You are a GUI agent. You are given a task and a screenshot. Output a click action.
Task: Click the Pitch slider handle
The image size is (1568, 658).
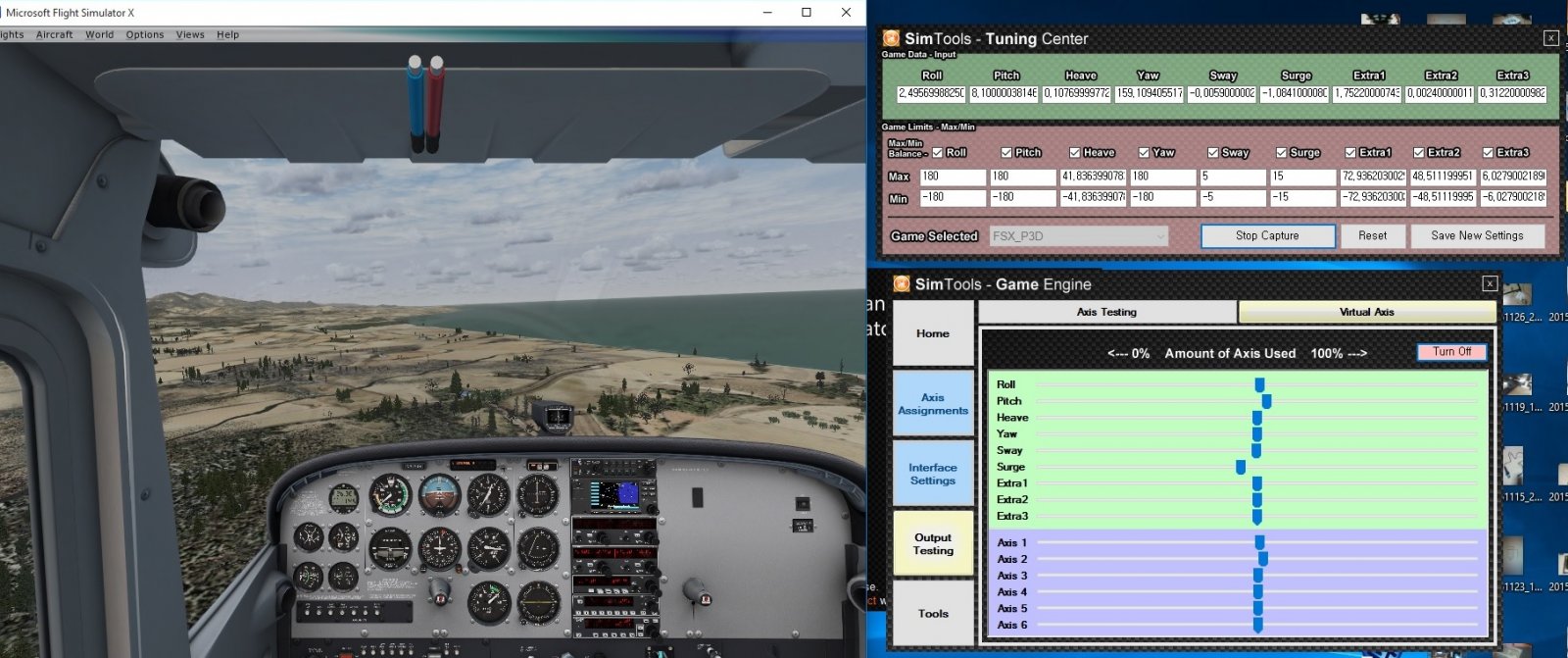[x=1266, y=401]
